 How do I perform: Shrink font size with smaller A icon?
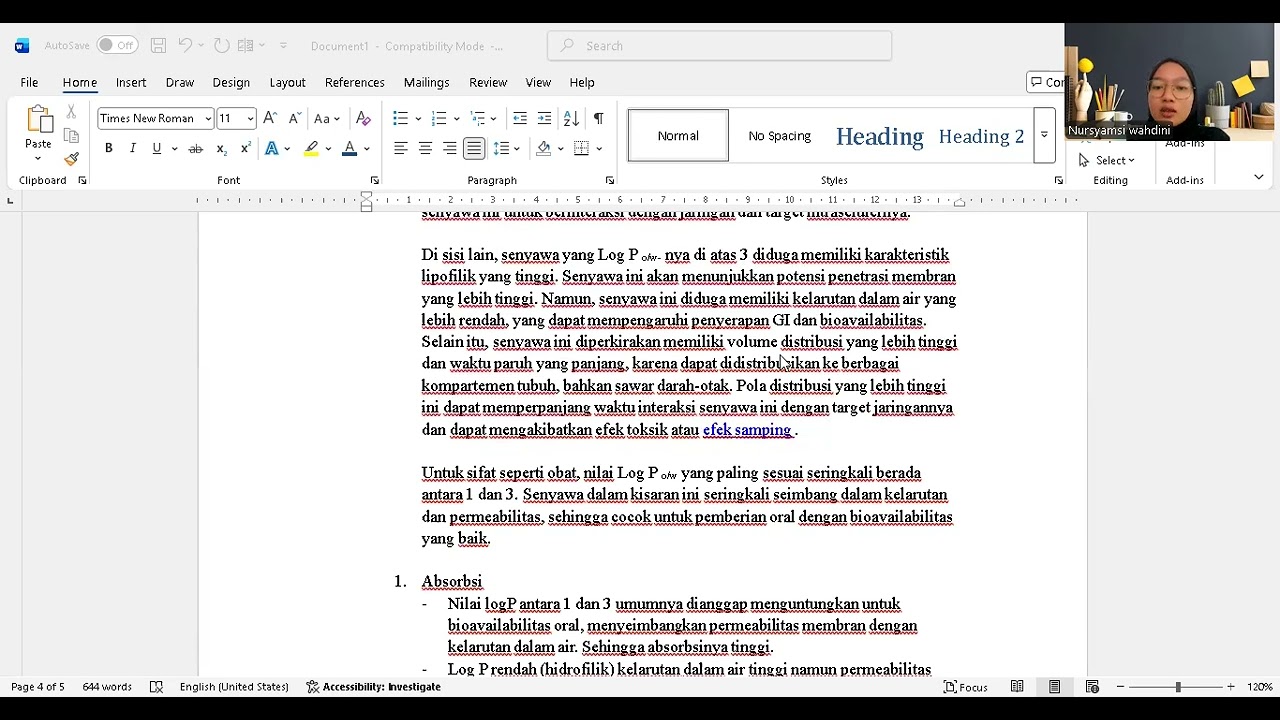pyautogui.click(x=295, y=118)
